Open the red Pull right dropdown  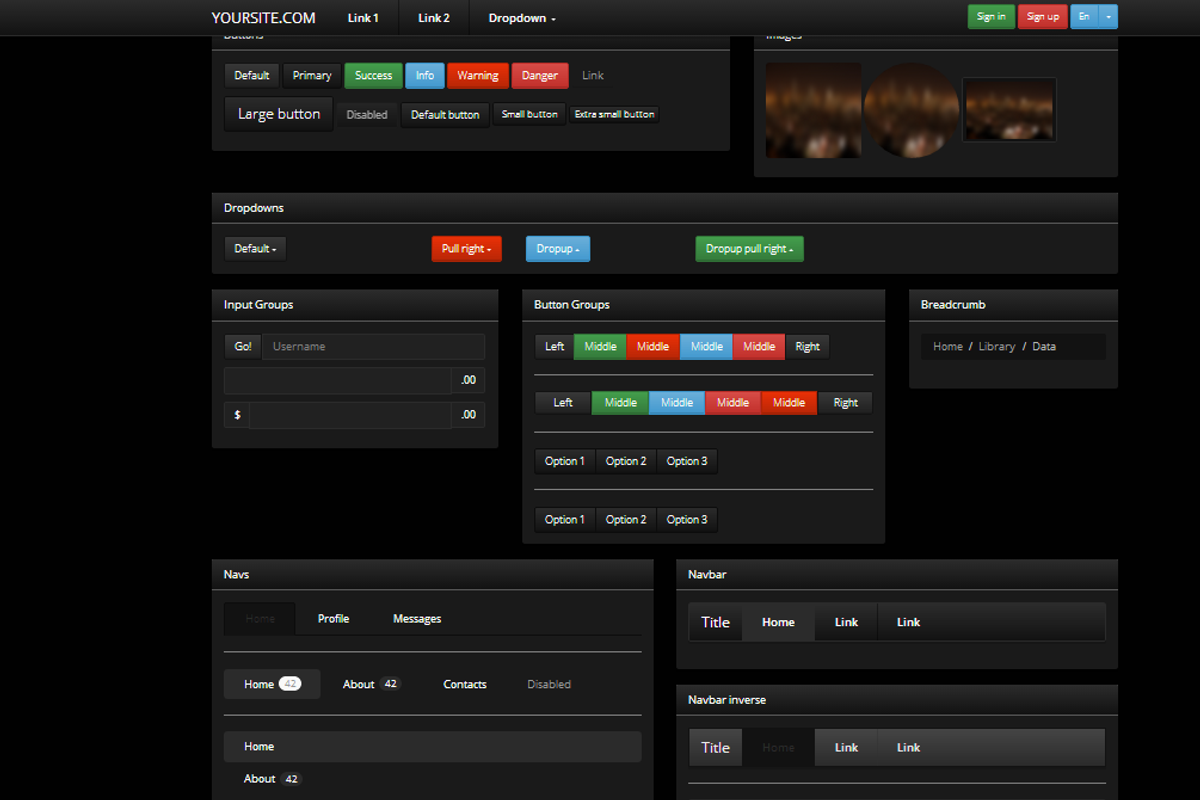click(466, 248)
